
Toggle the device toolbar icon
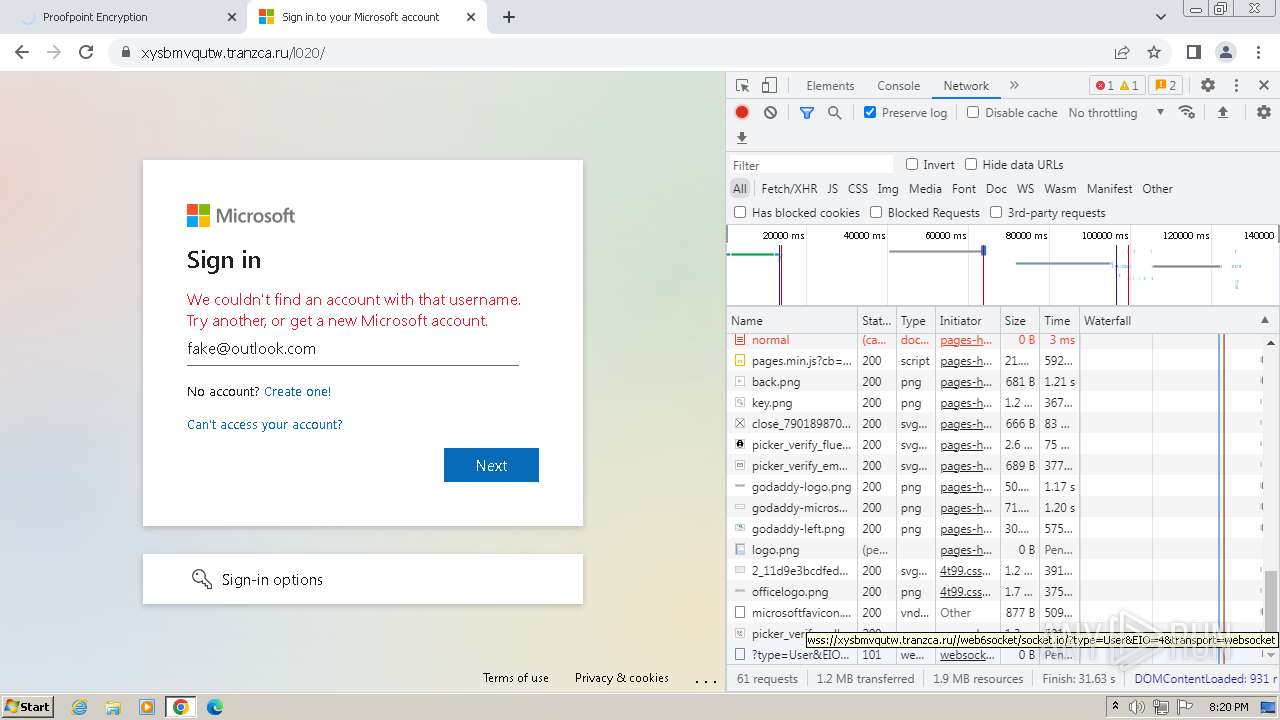769,86
